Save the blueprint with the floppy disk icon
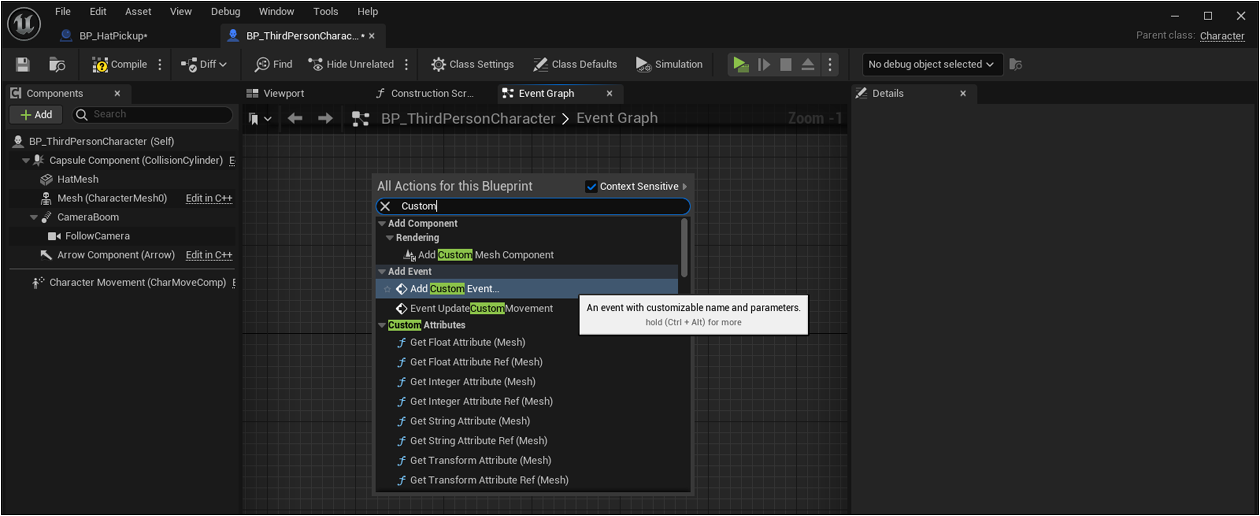The image size is (1260, 516). (x=23, y=64)
